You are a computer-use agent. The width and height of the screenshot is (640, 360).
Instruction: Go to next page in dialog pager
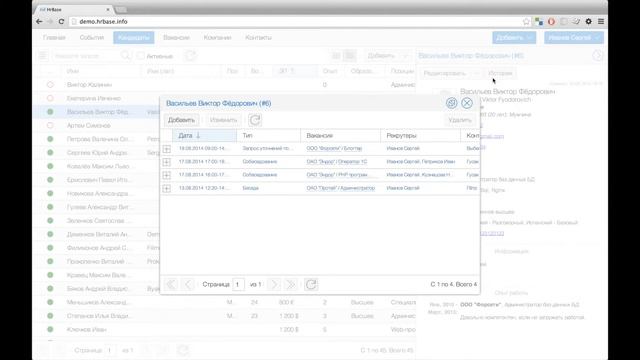pyautogui.click(x=274, y=284)
